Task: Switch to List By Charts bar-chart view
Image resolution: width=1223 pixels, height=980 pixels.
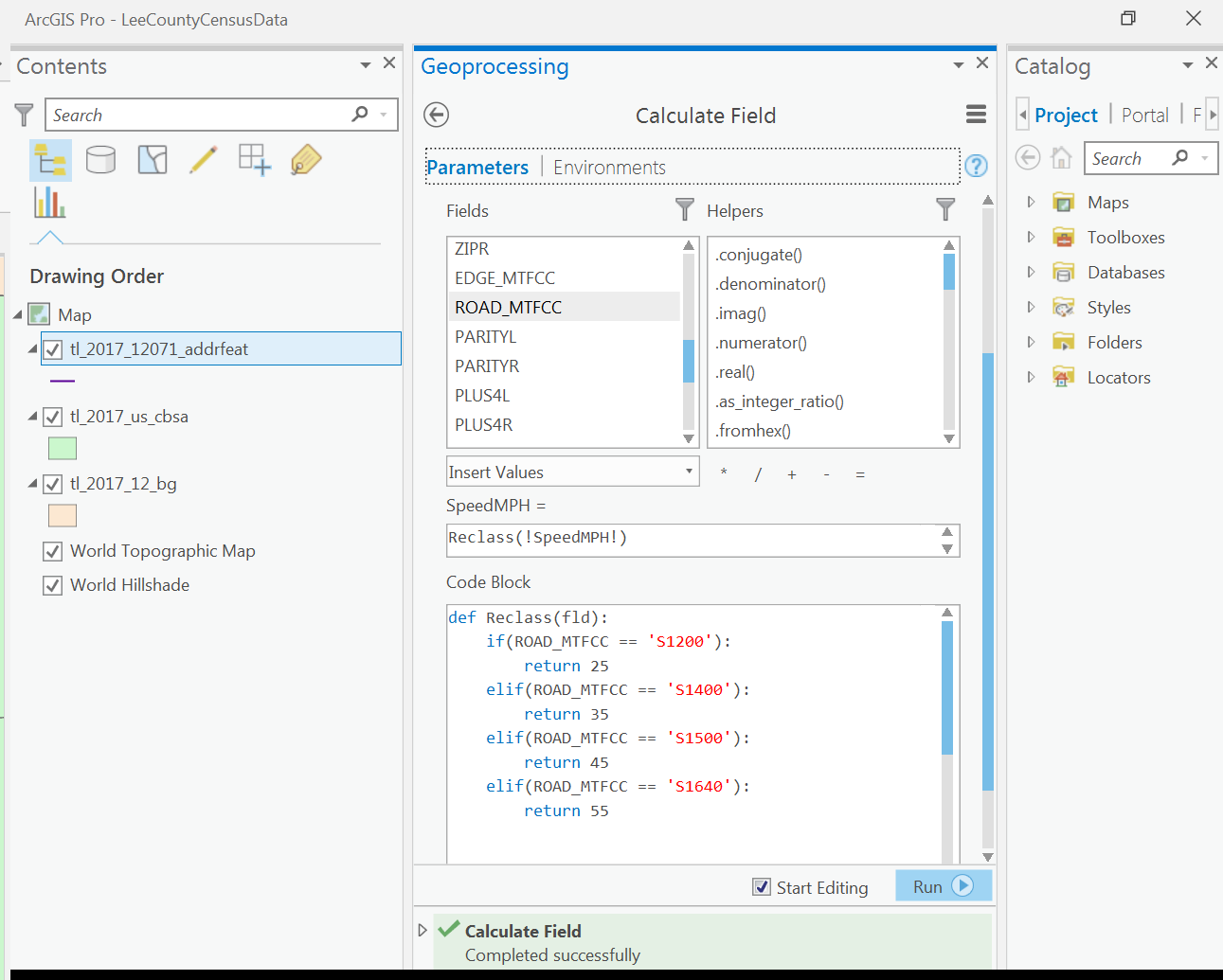Action: click(x=47, y=203)
